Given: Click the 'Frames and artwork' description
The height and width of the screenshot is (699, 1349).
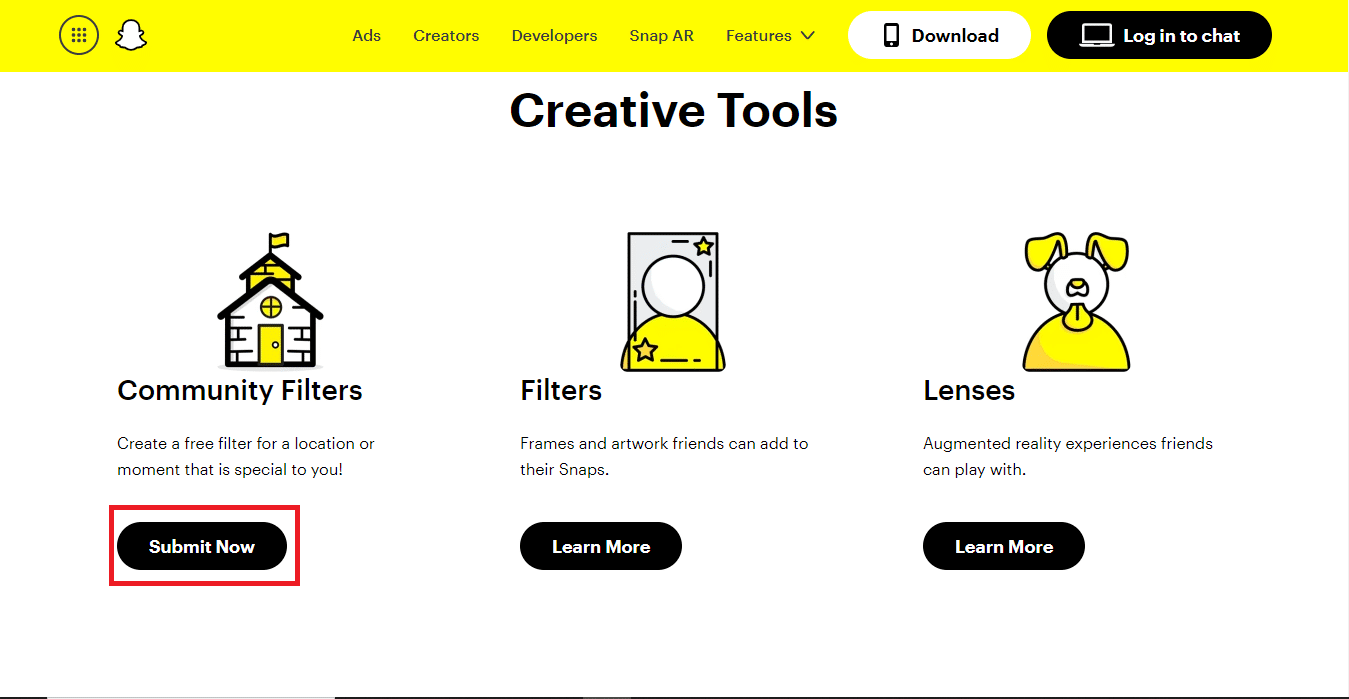Looking at the screenshot, I should click(x=664, y=456).
